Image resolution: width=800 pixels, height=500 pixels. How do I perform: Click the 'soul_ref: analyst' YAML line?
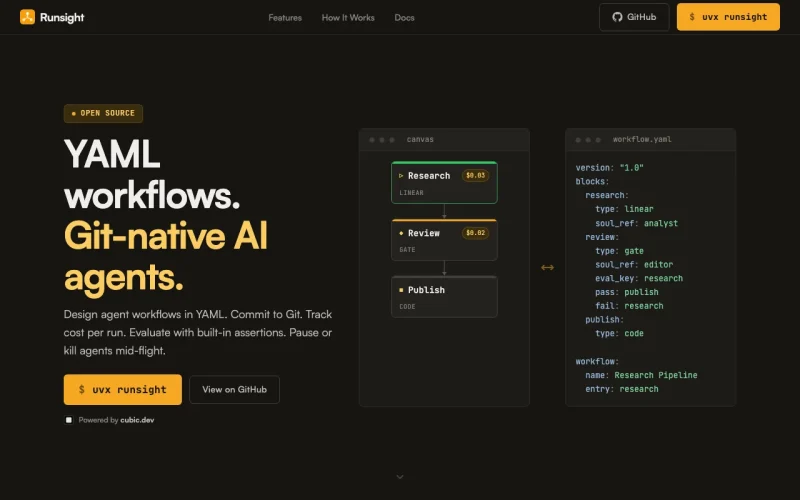[636, 223]
